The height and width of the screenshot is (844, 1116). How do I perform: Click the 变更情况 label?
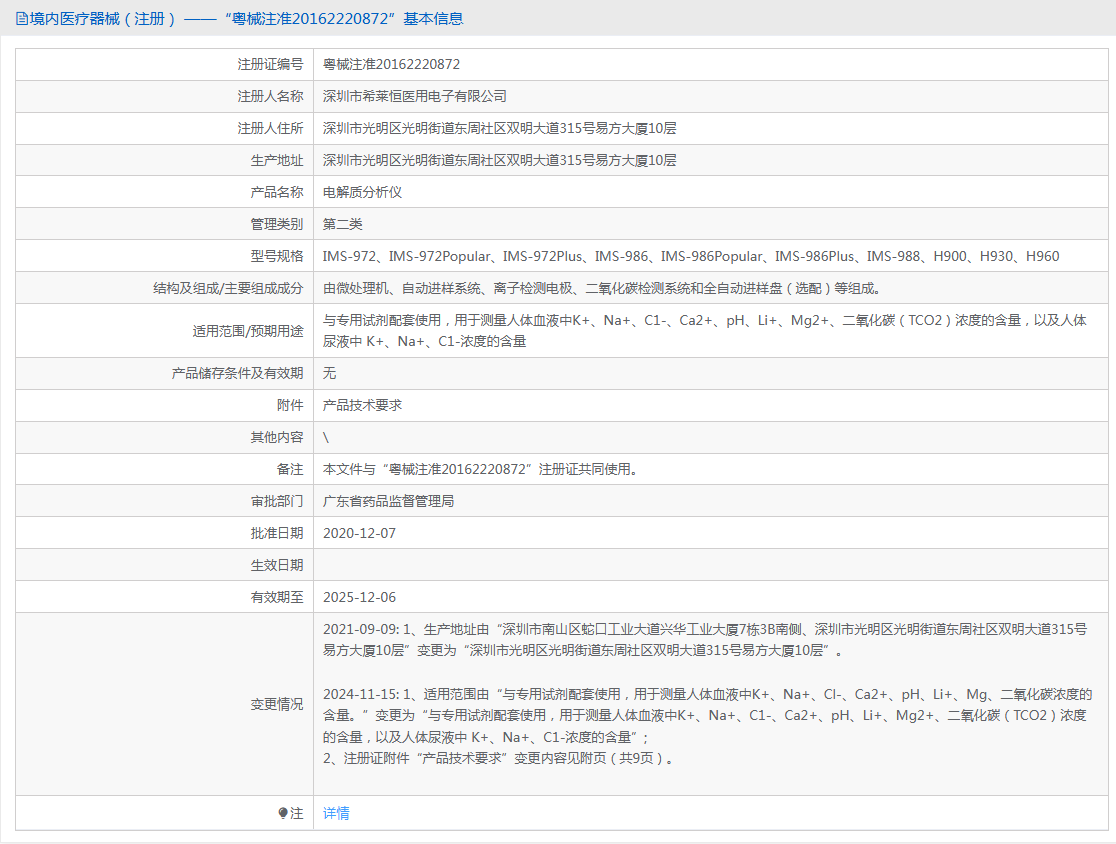point(277,704)
